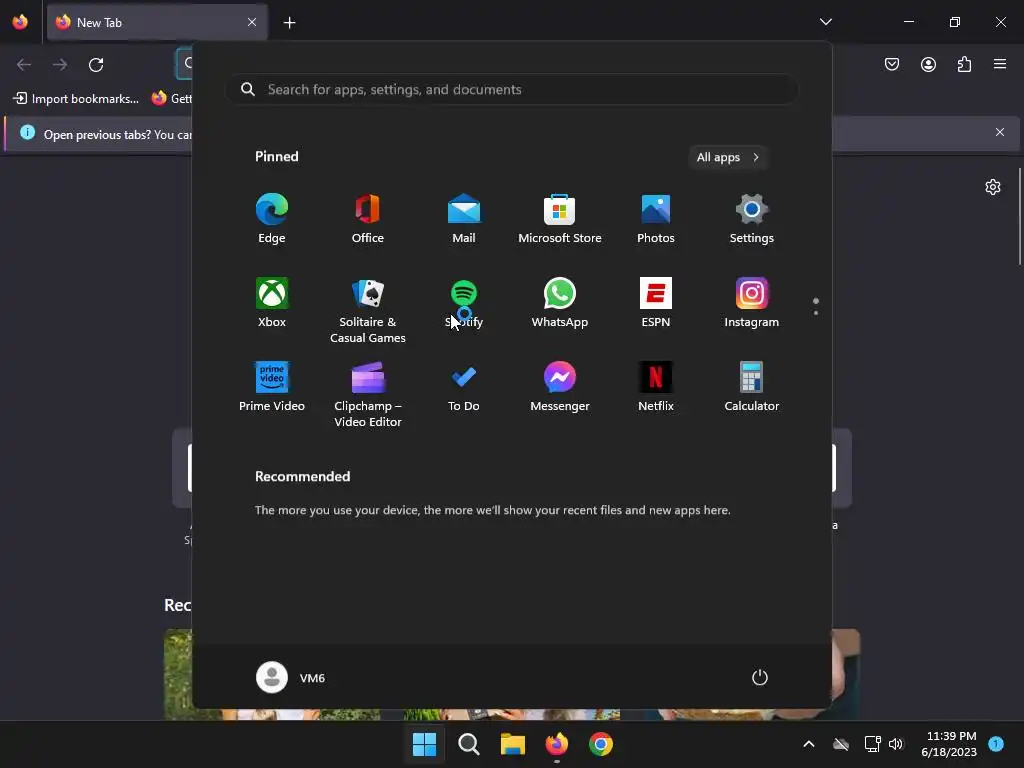Open the VM6 user account menu
The image size is (1024, 768).
[x=291, y=677]
